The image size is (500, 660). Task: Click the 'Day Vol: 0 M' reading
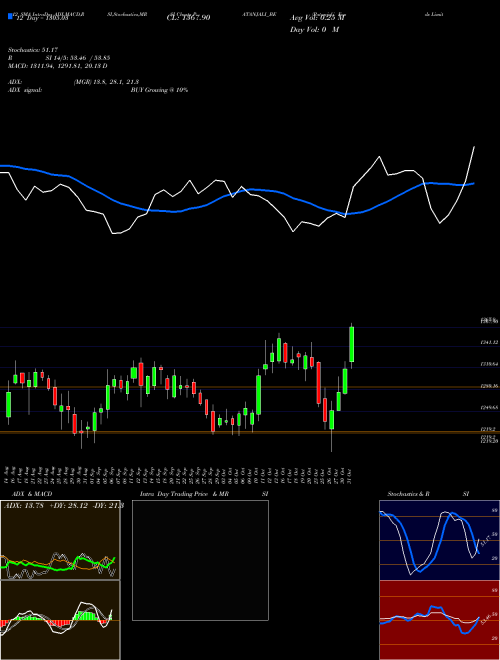(x=314, y=30)
